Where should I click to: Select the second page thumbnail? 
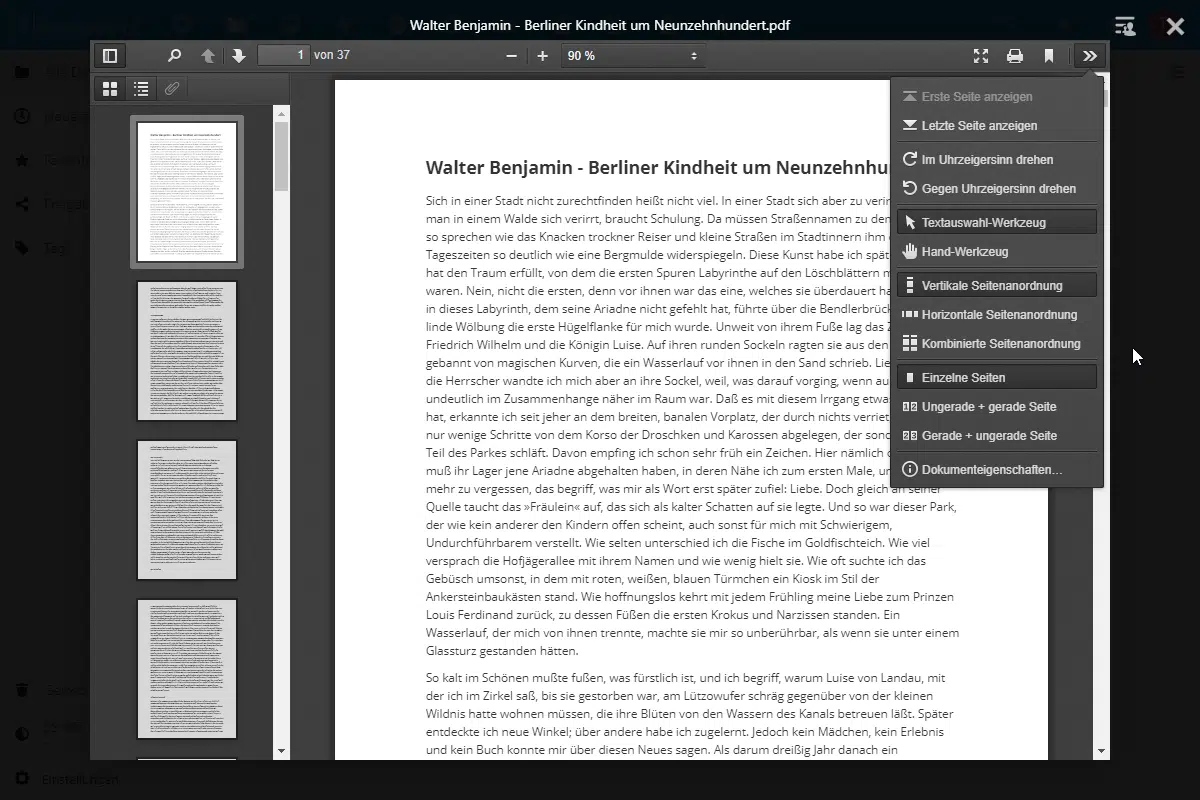[187, 351]
